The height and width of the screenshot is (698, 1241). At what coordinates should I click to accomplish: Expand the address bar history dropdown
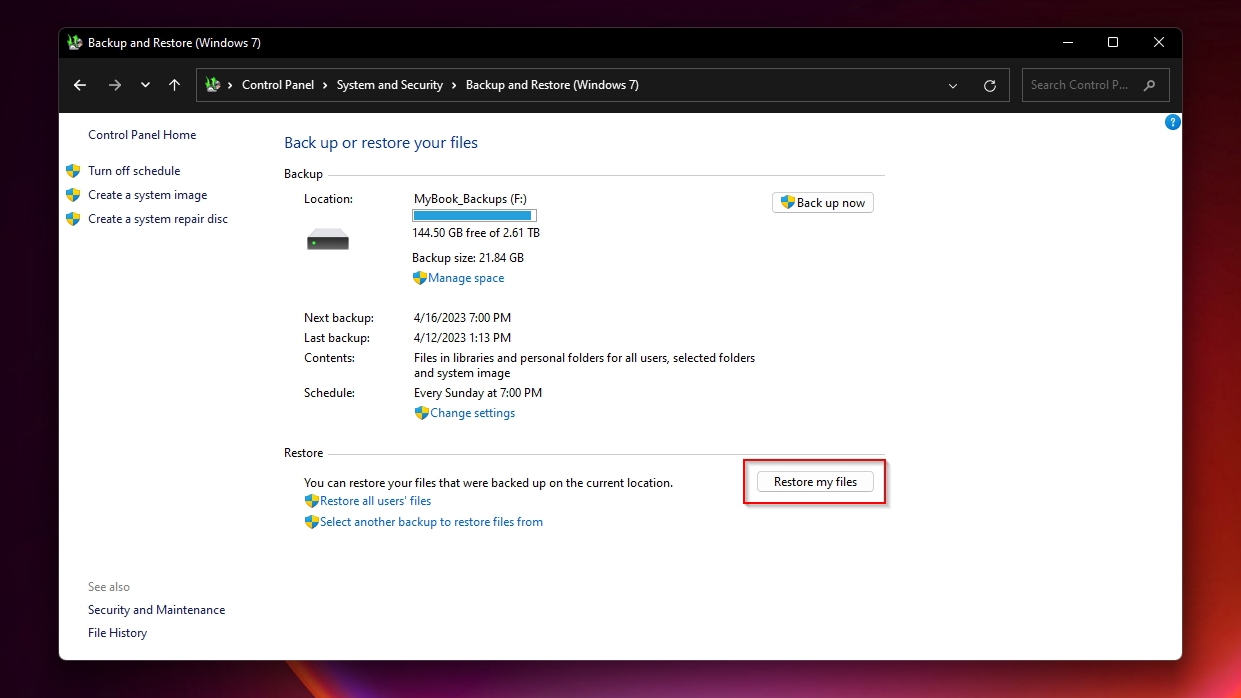(x=954, y=86)
